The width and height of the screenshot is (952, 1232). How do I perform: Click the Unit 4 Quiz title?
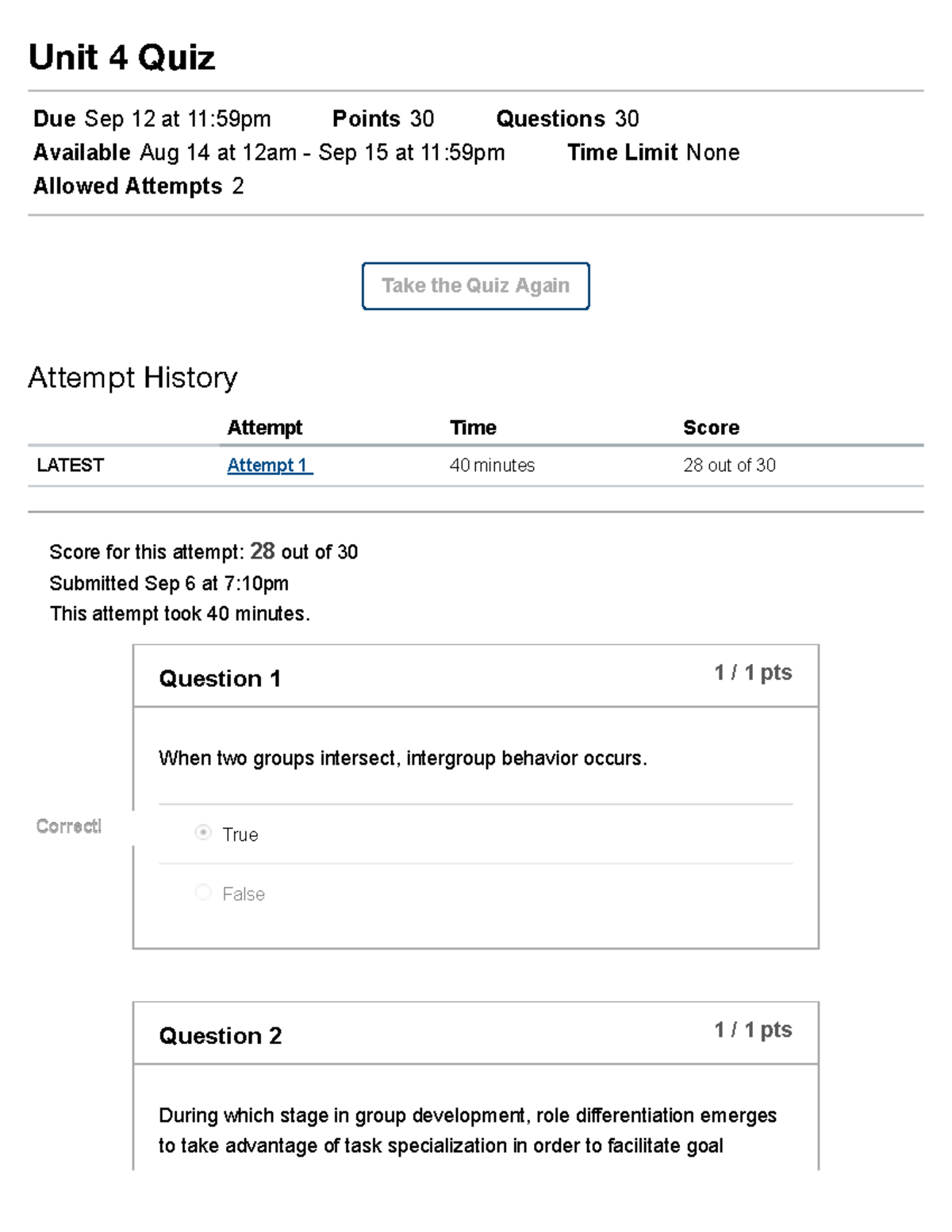pos(121,58)
